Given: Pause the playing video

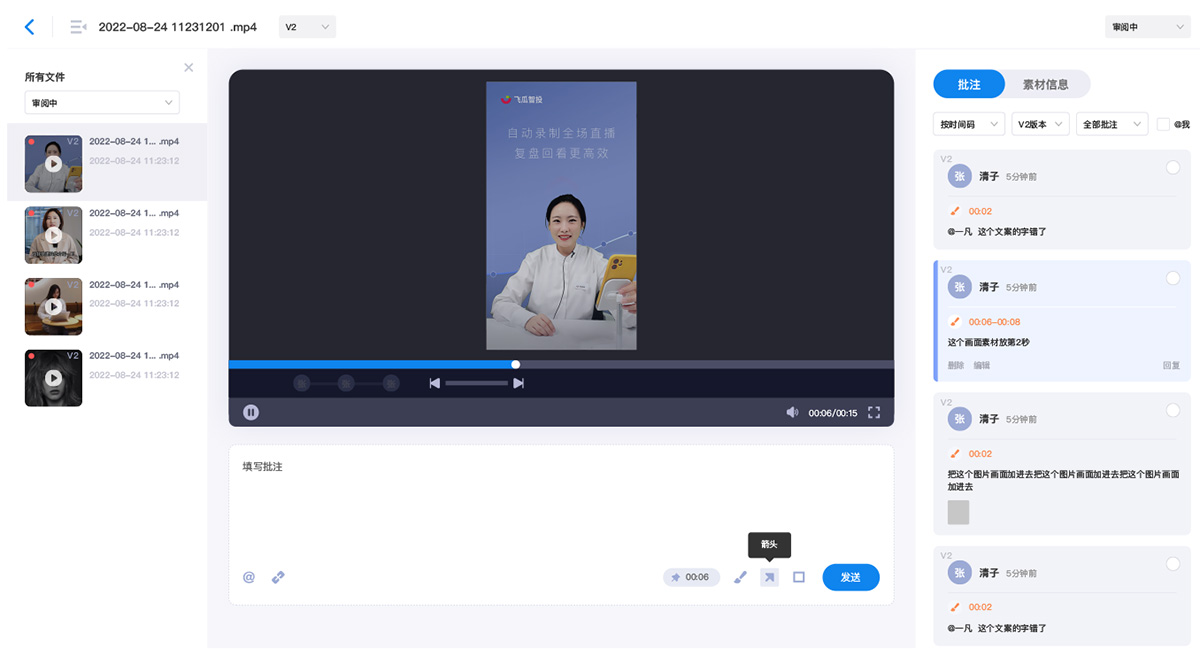Looking at the screenshot, I should [250, 411].
